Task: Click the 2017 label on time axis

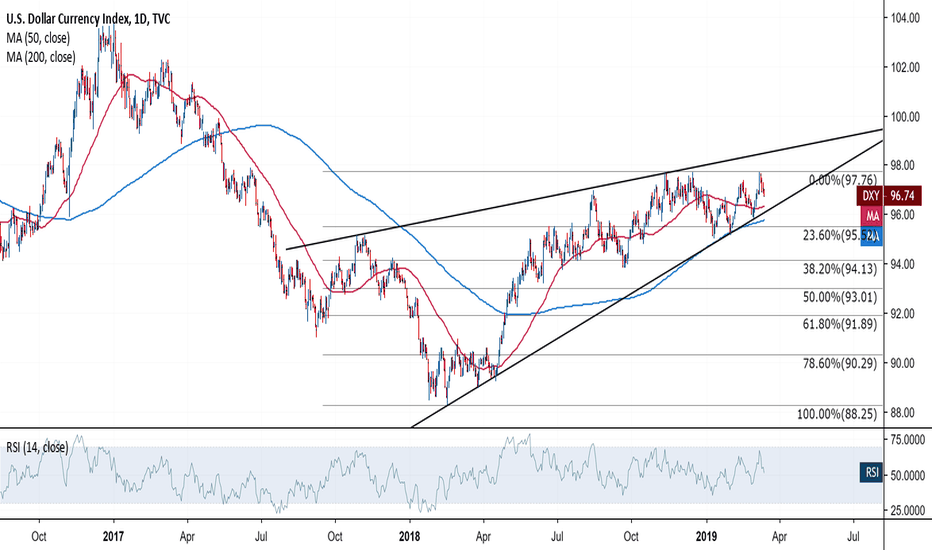Action: tap(113, 537)
